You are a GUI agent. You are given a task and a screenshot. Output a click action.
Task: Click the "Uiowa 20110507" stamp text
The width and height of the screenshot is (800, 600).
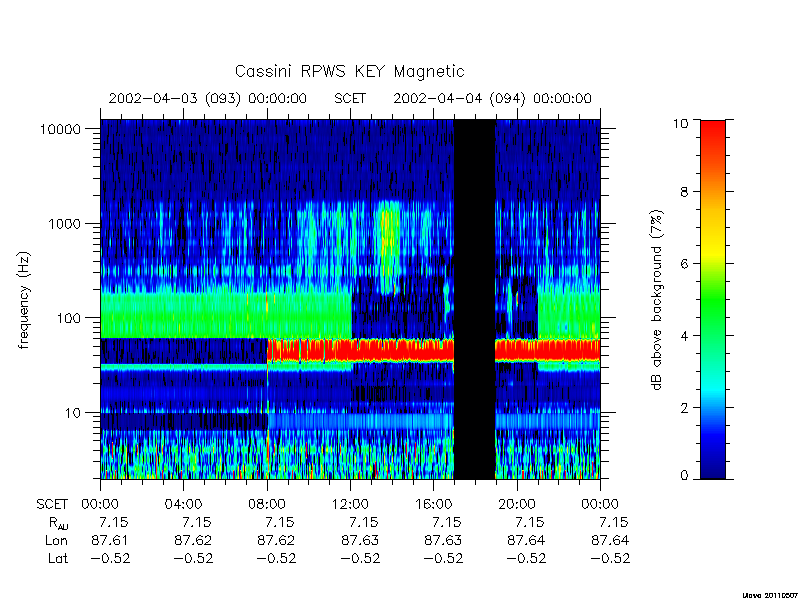click(770, 595)
